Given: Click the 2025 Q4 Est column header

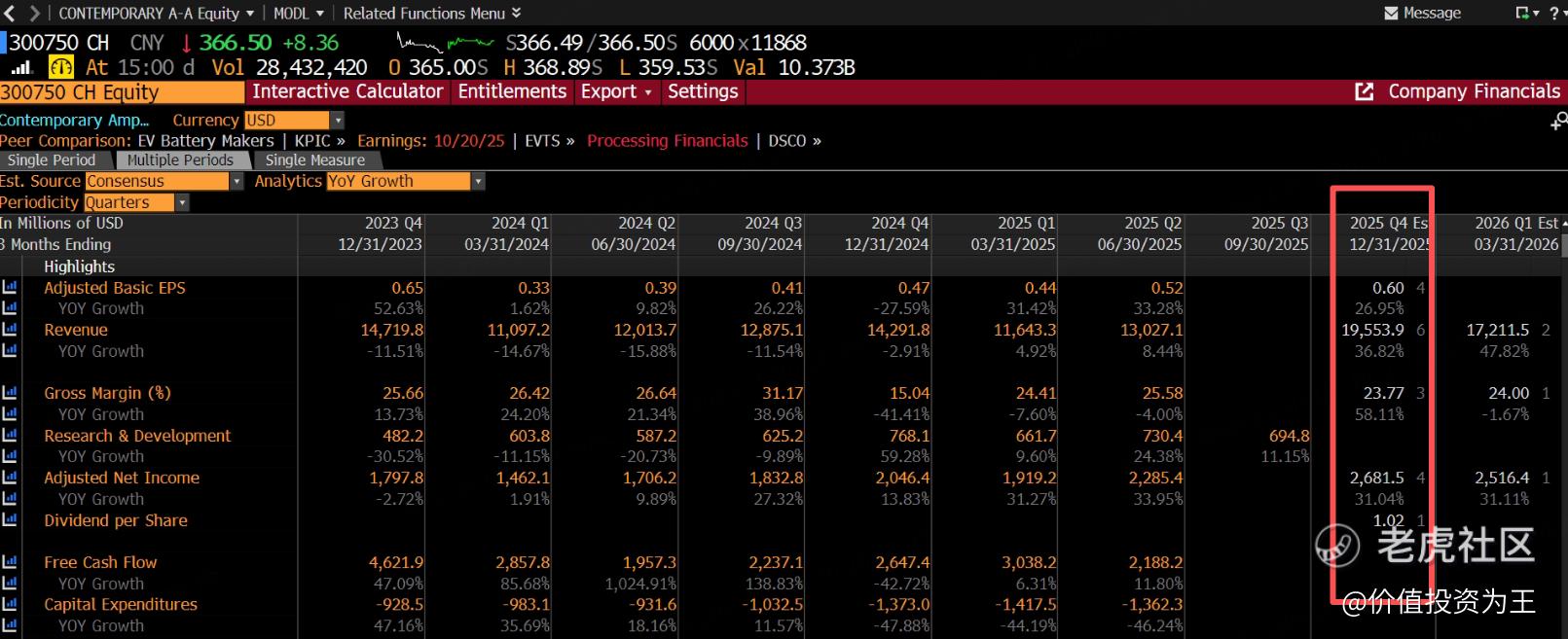Looking at the screenshot, I should tap(1388, 223).
